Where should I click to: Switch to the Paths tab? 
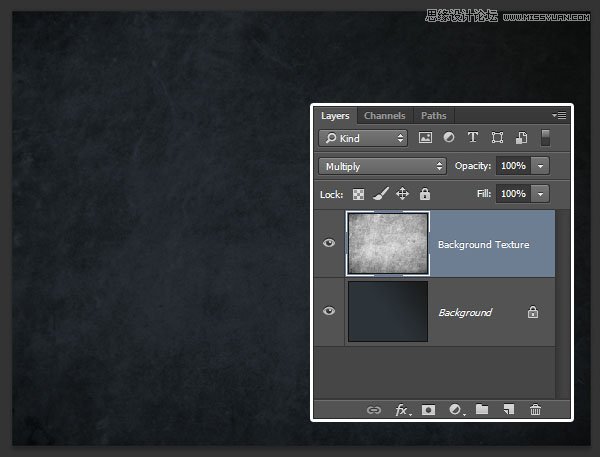click(433, 116)
